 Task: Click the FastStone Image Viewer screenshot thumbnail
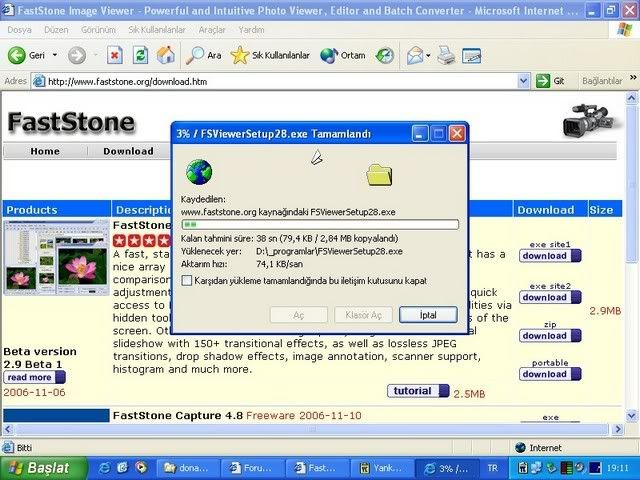(57, 258)
